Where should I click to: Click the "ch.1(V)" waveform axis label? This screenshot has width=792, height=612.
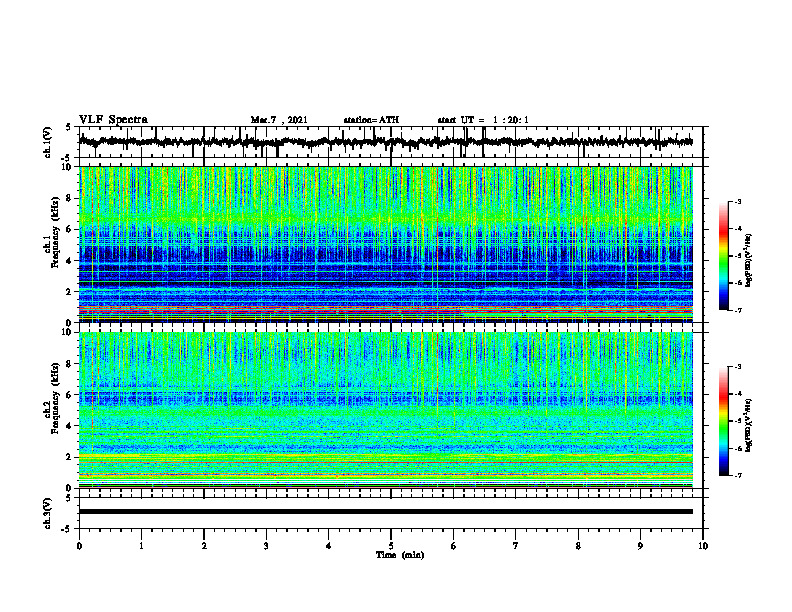[x=48, y=142]
